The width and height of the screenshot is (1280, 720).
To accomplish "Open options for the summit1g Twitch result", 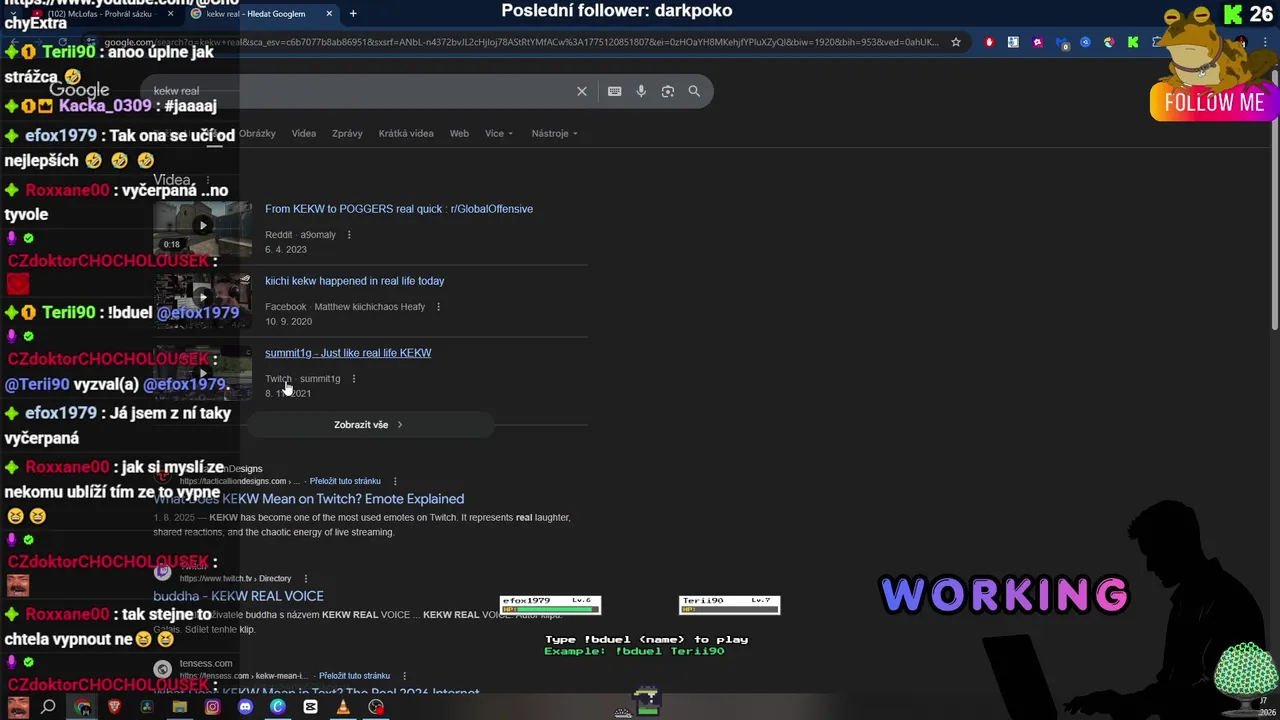I will [x=353, y=379].
